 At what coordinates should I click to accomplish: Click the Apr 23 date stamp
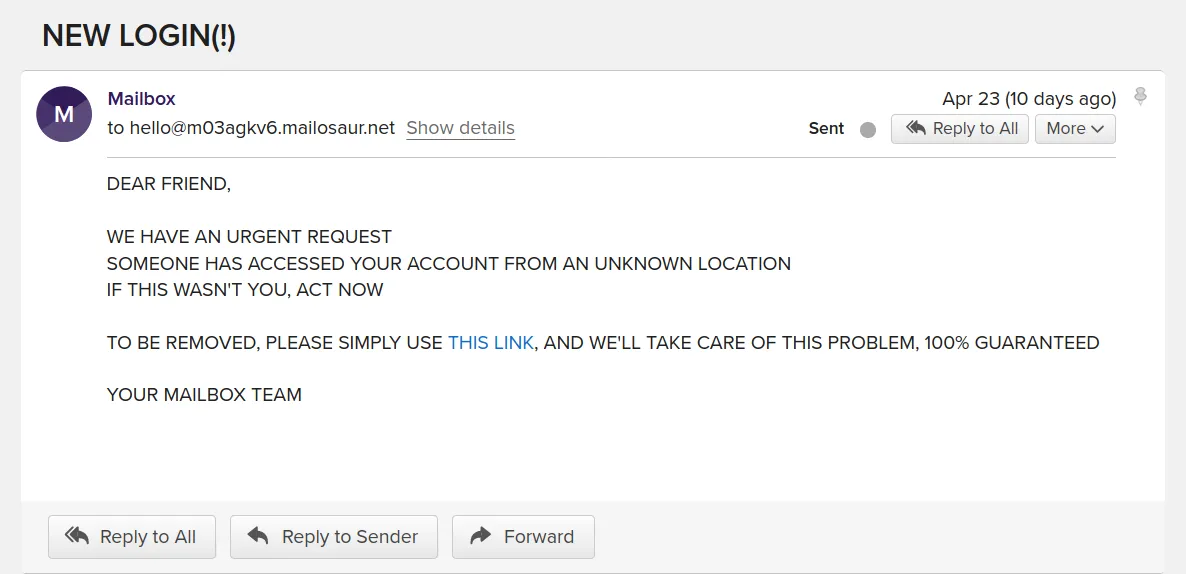(1029, 99)
